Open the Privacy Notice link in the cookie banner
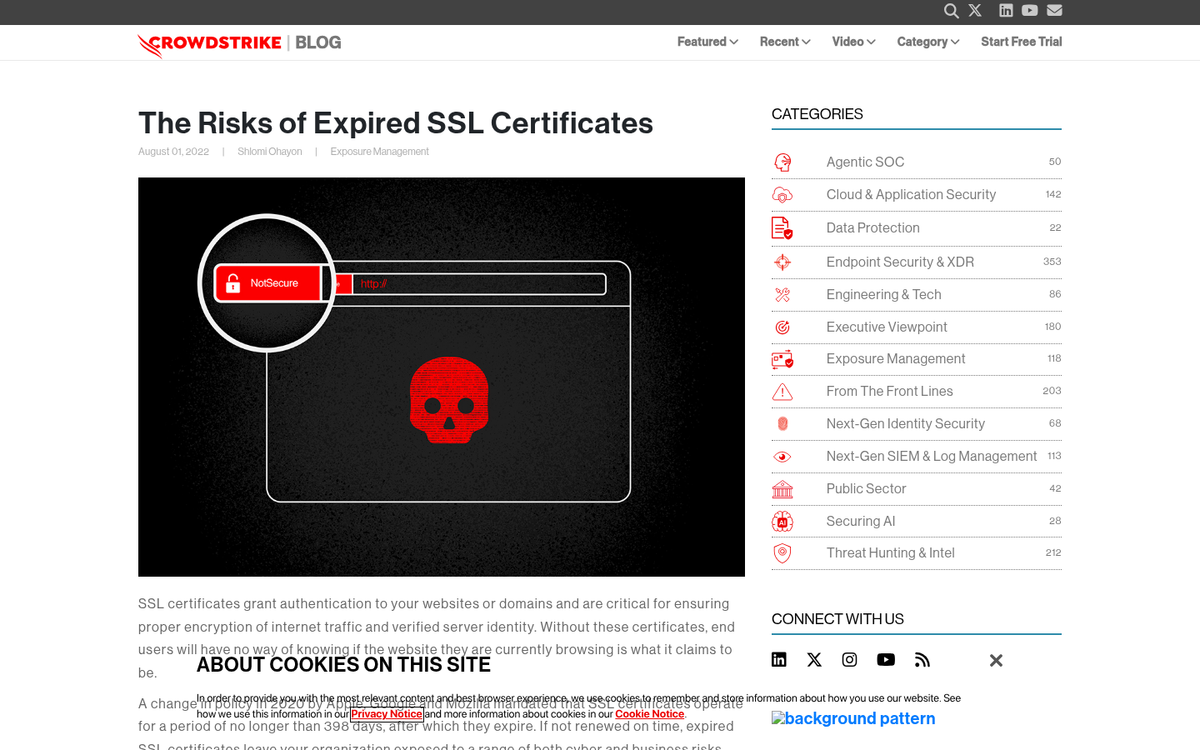 pyautogui.click(x=387, y=714)
